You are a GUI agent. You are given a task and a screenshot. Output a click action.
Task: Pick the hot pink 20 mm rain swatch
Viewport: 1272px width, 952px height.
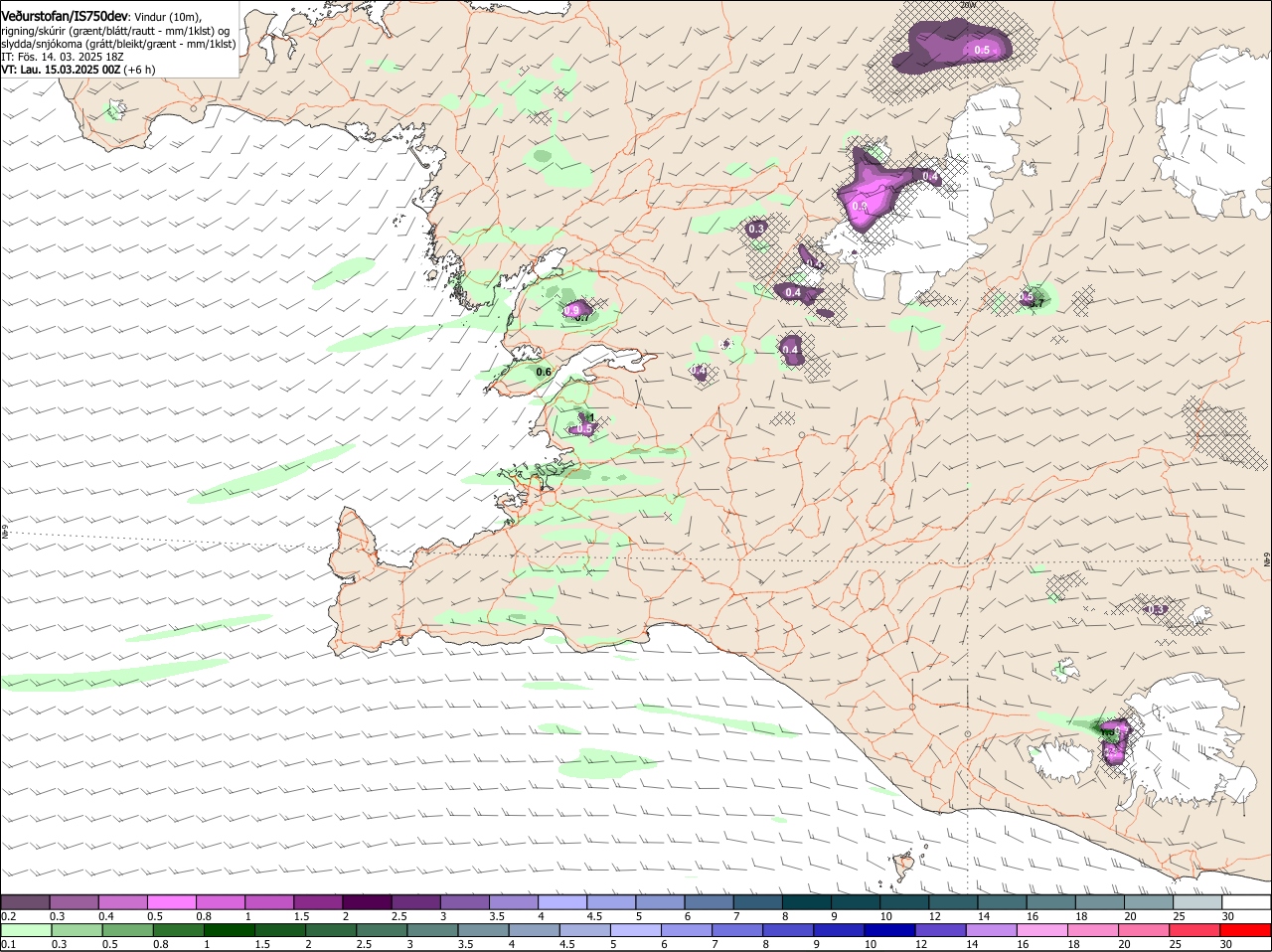(1146, 930)
